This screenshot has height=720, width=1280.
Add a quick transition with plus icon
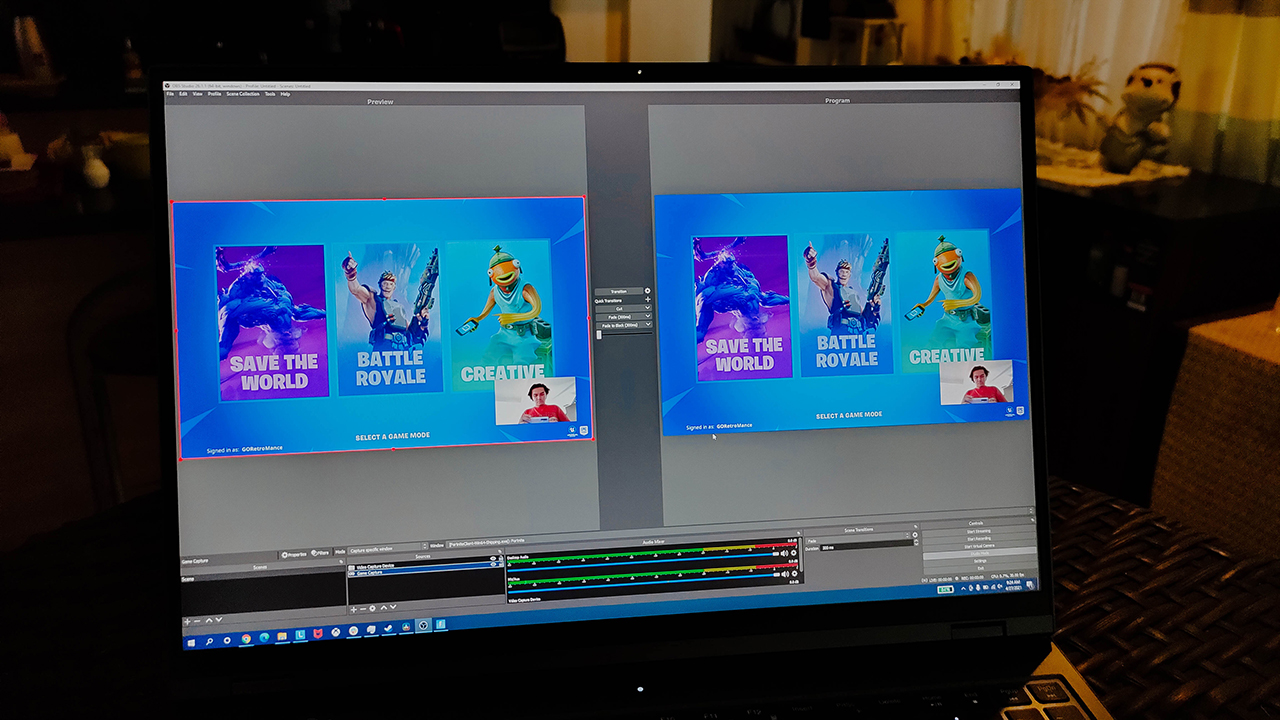click(x=647, y=300)
